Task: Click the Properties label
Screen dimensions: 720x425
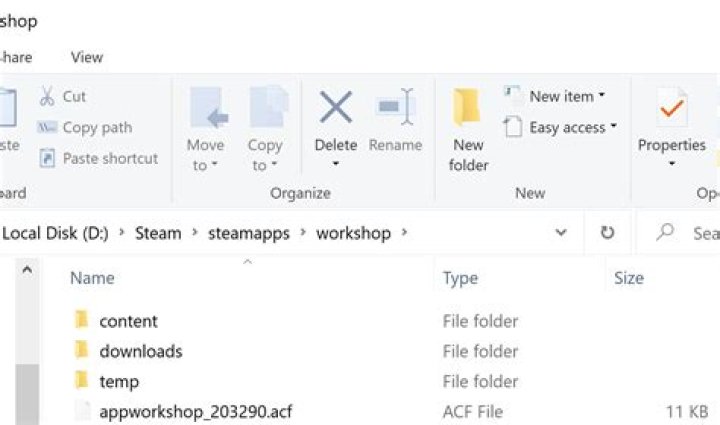Action: point(672,145)
